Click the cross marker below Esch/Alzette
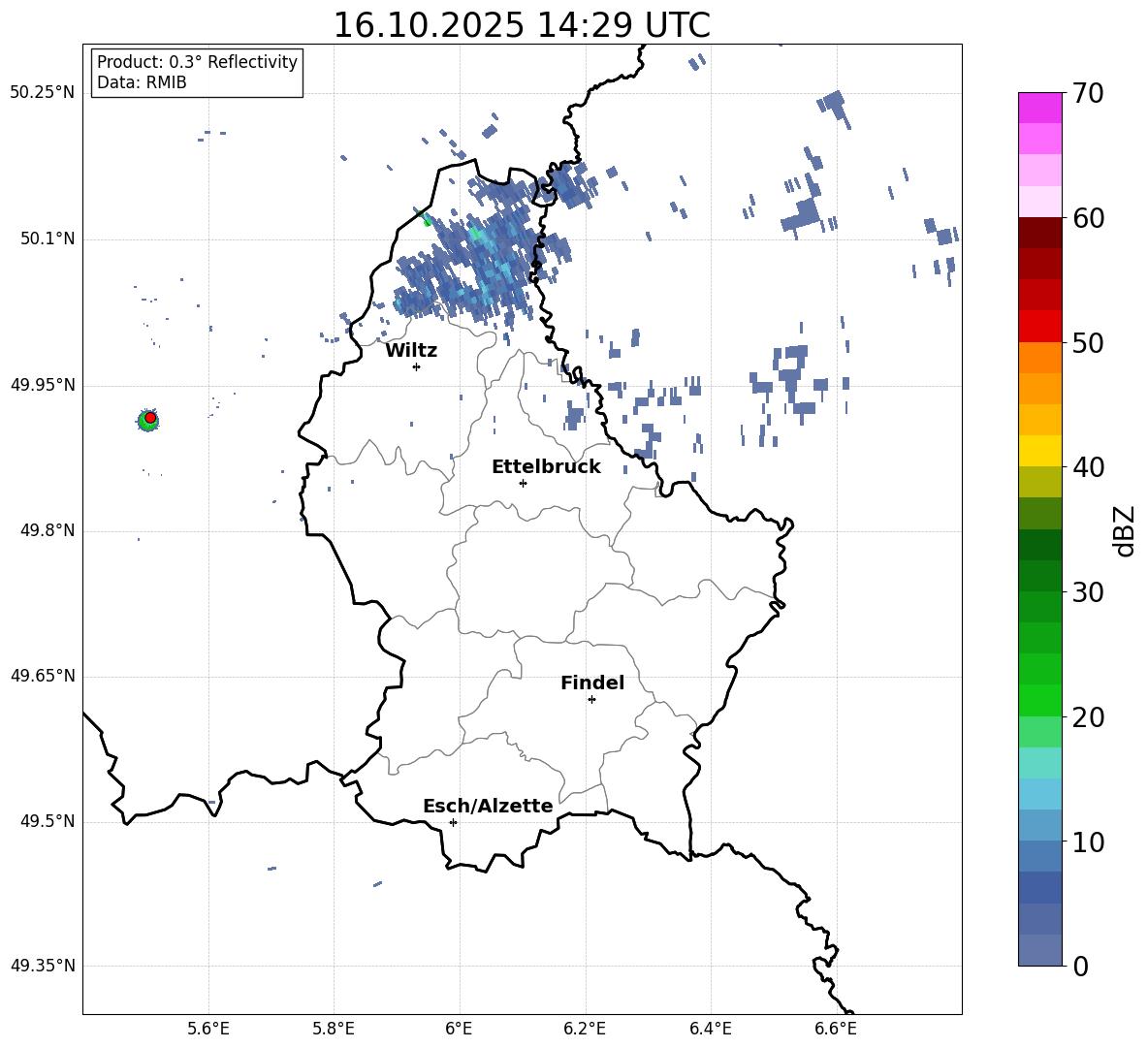The image size is (1148, 1048). pyautogui.click(x=453, y=822)
